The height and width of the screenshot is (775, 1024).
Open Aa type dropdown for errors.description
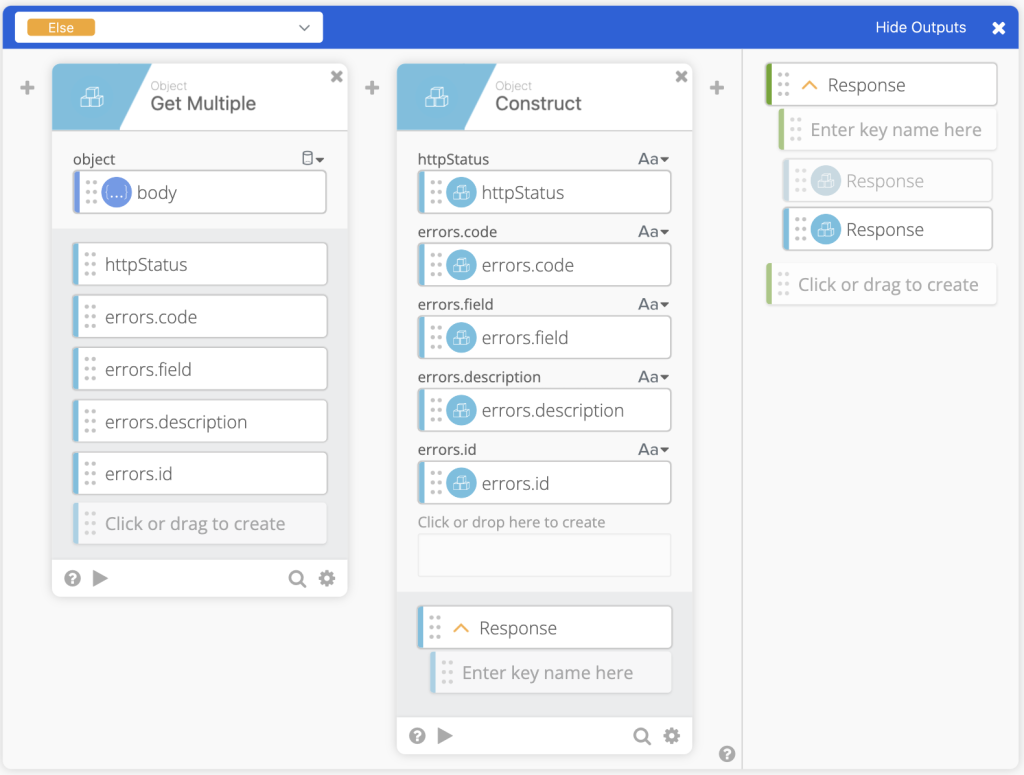click(x=654, y=377)
